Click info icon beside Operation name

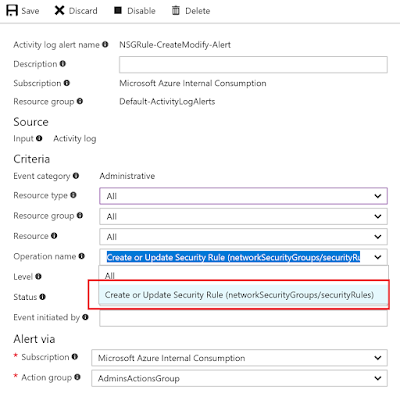tap(82, 256)
